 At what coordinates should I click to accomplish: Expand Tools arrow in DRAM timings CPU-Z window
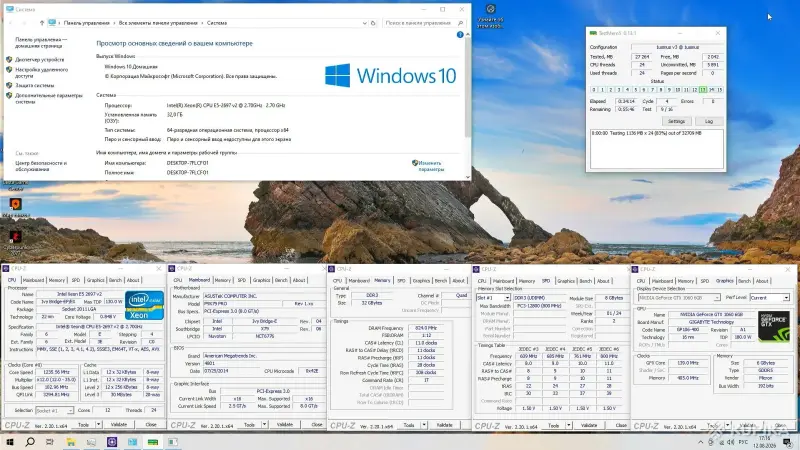(424, 425)
